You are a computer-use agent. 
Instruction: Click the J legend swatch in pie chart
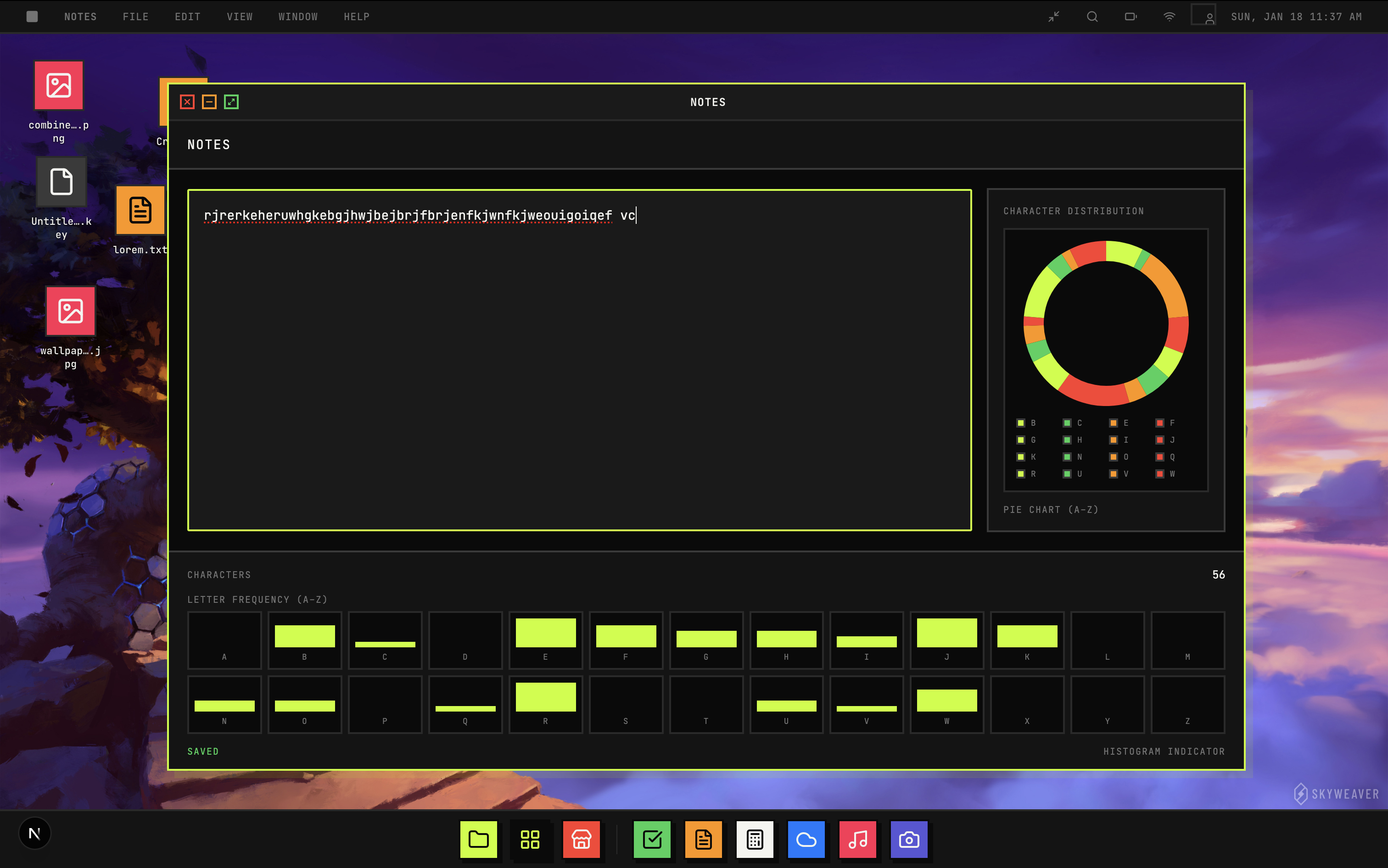pos(1159,440)
